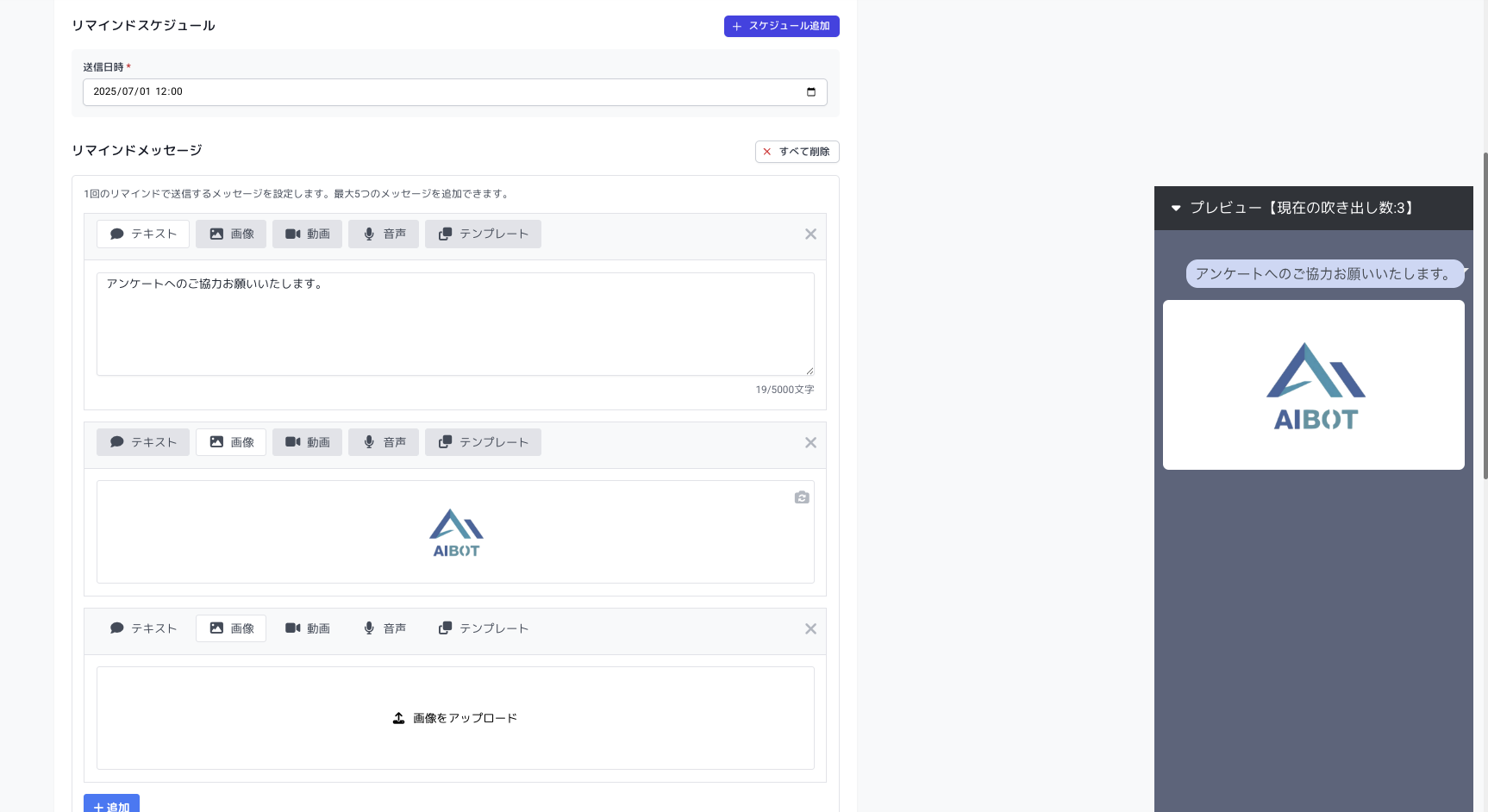This screenshot has width=1488, height=812.
Task: Click the AIBOT image in preview panel
Action: coord(1314,385)
